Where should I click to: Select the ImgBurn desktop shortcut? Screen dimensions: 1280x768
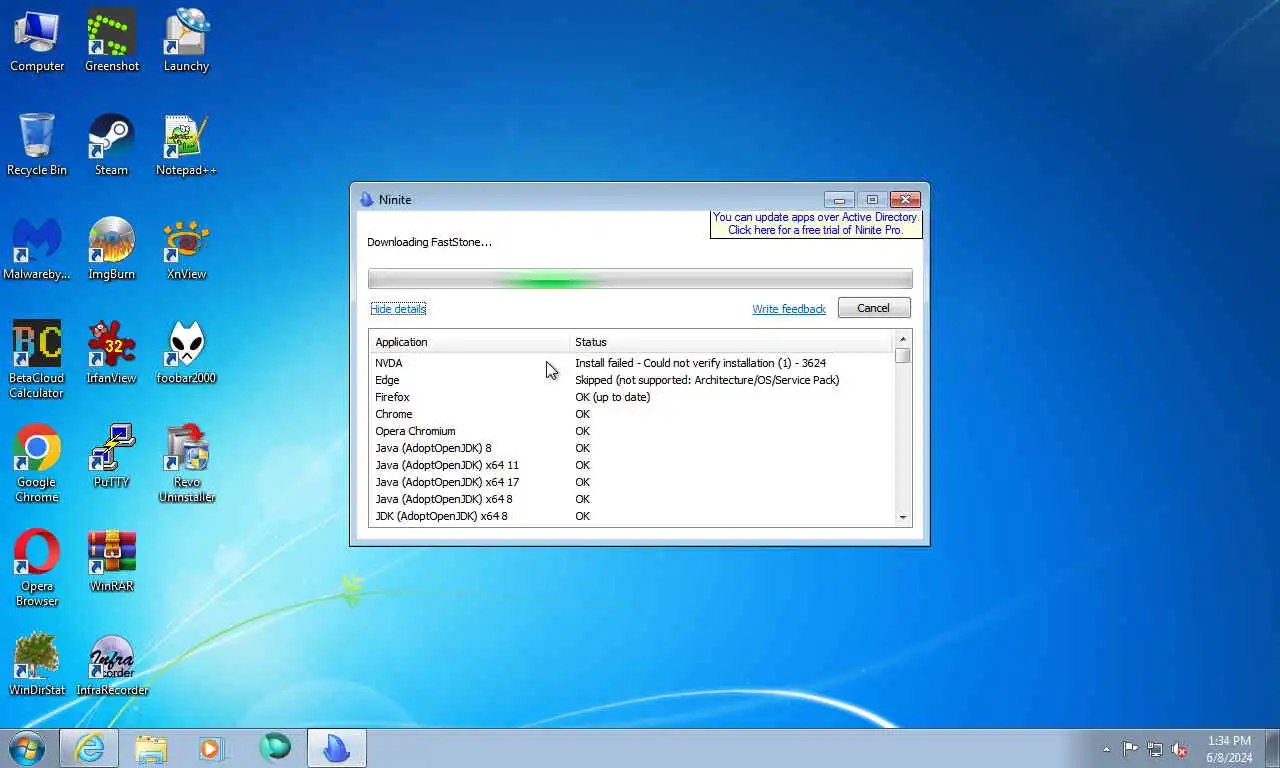(x=111, y=249)
